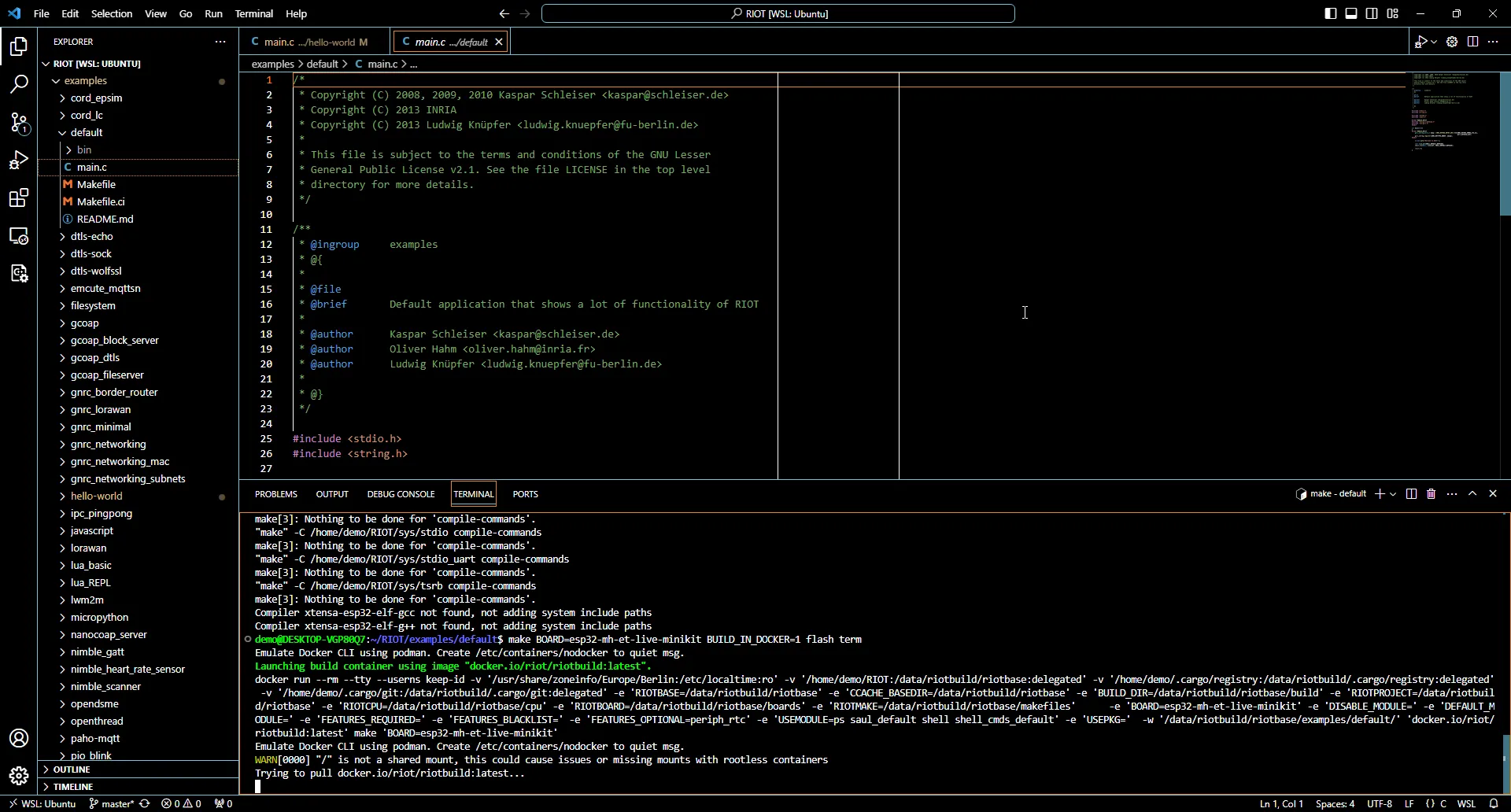The image size is (1511, 812).
Task: Open Remote Explorer view
Action: coord(19,236)
